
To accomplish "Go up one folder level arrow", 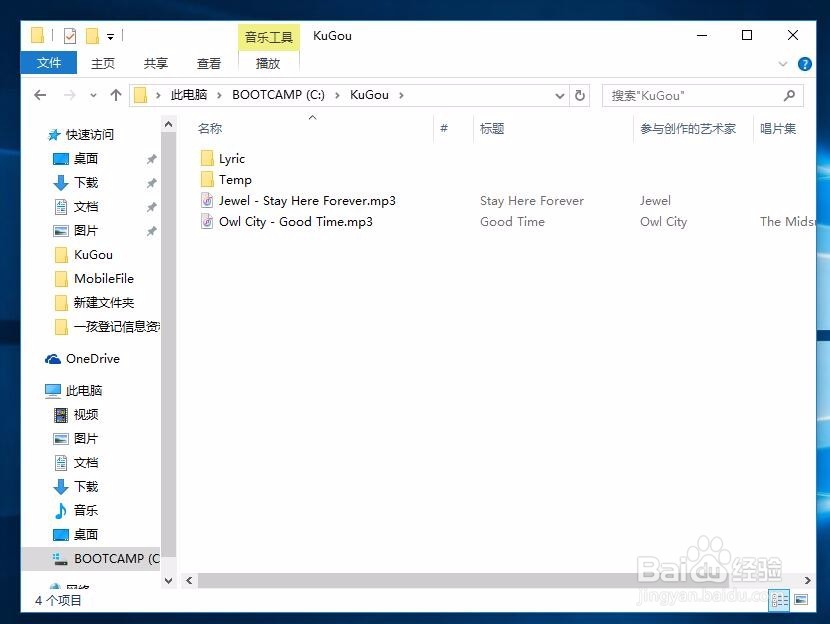I will tap(115, 95).
